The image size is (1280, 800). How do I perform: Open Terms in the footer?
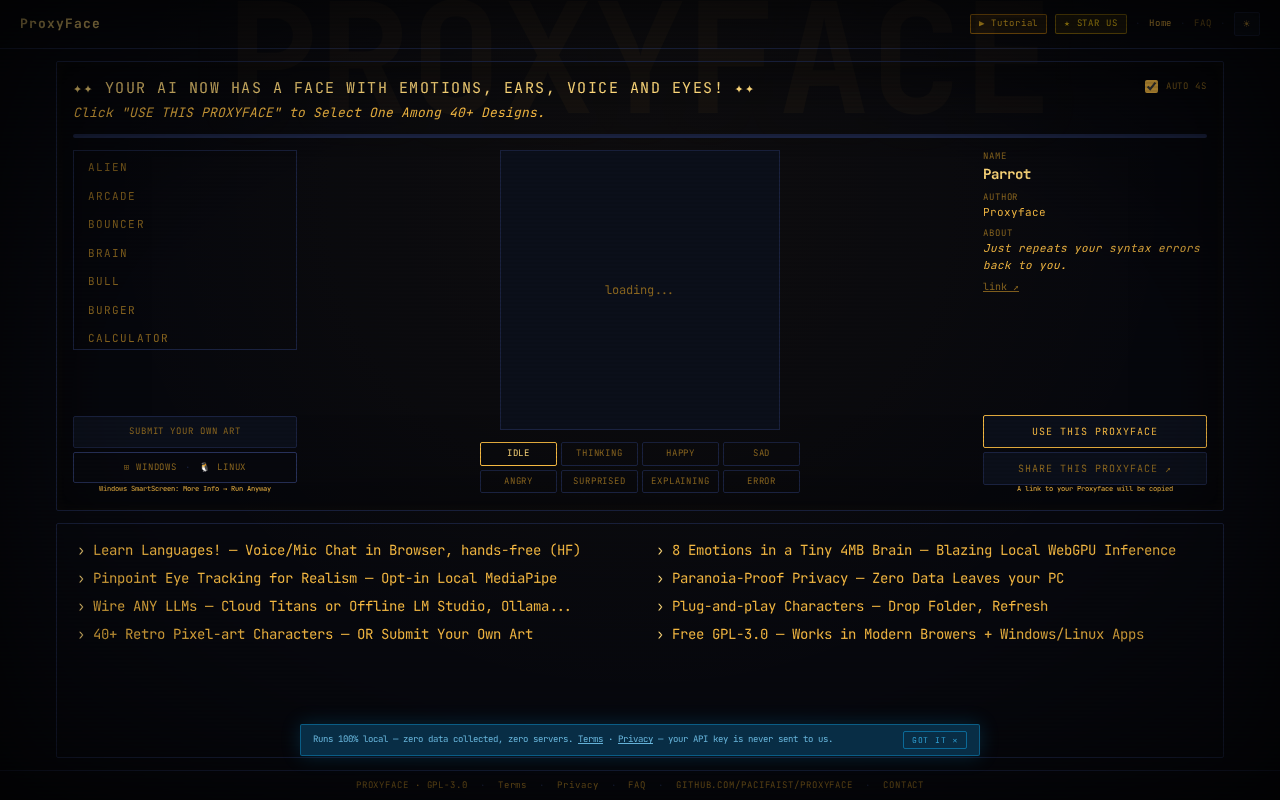tap(512, 785)
